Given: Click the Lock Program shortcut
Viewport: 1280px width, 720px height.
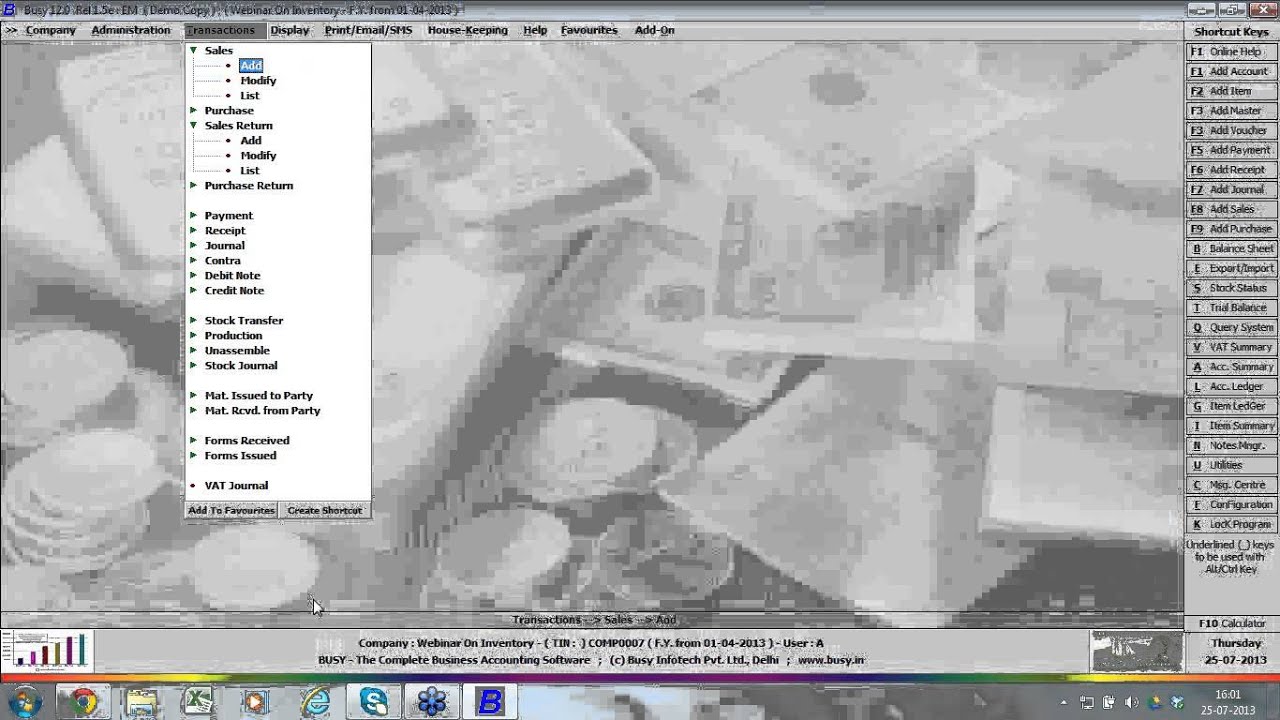Looking at the screenshot, I should (x=1231, y=524).
